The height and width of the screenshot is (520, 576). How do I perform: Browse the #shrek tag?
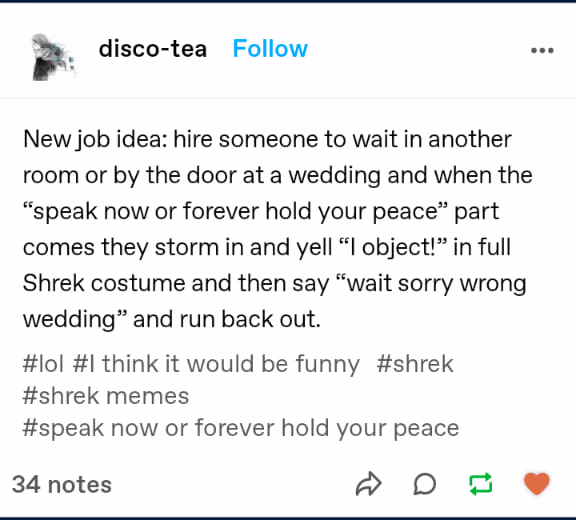pyautogui.click(x=415, y=364)
